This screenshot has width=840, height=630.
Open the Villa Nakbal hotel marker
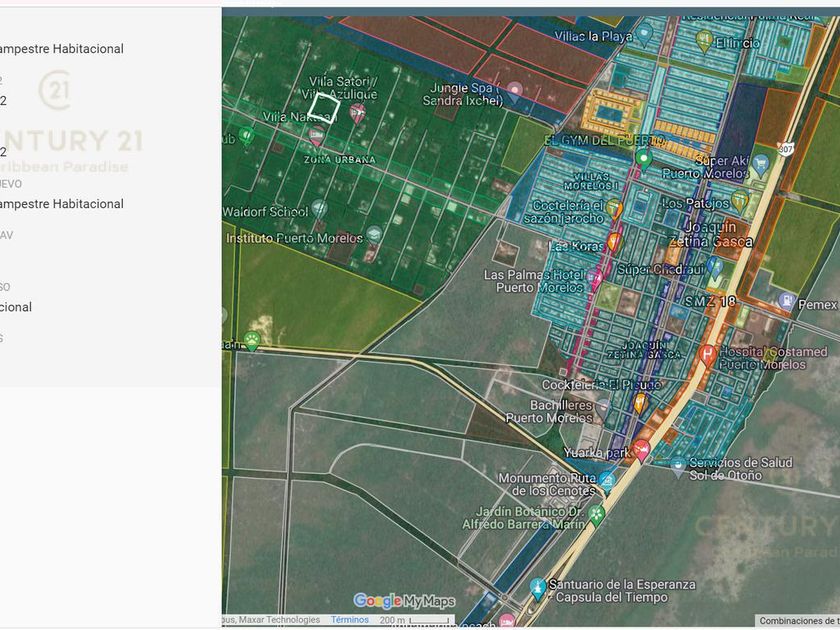[317, 136]
